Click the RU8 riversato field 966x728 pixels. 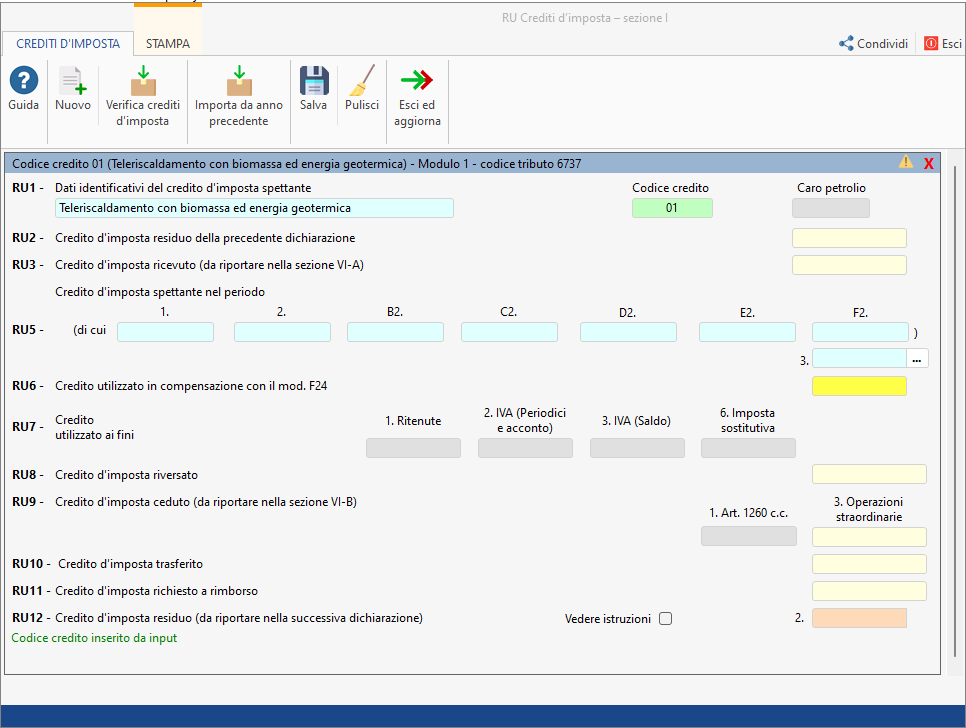[869, 474]
